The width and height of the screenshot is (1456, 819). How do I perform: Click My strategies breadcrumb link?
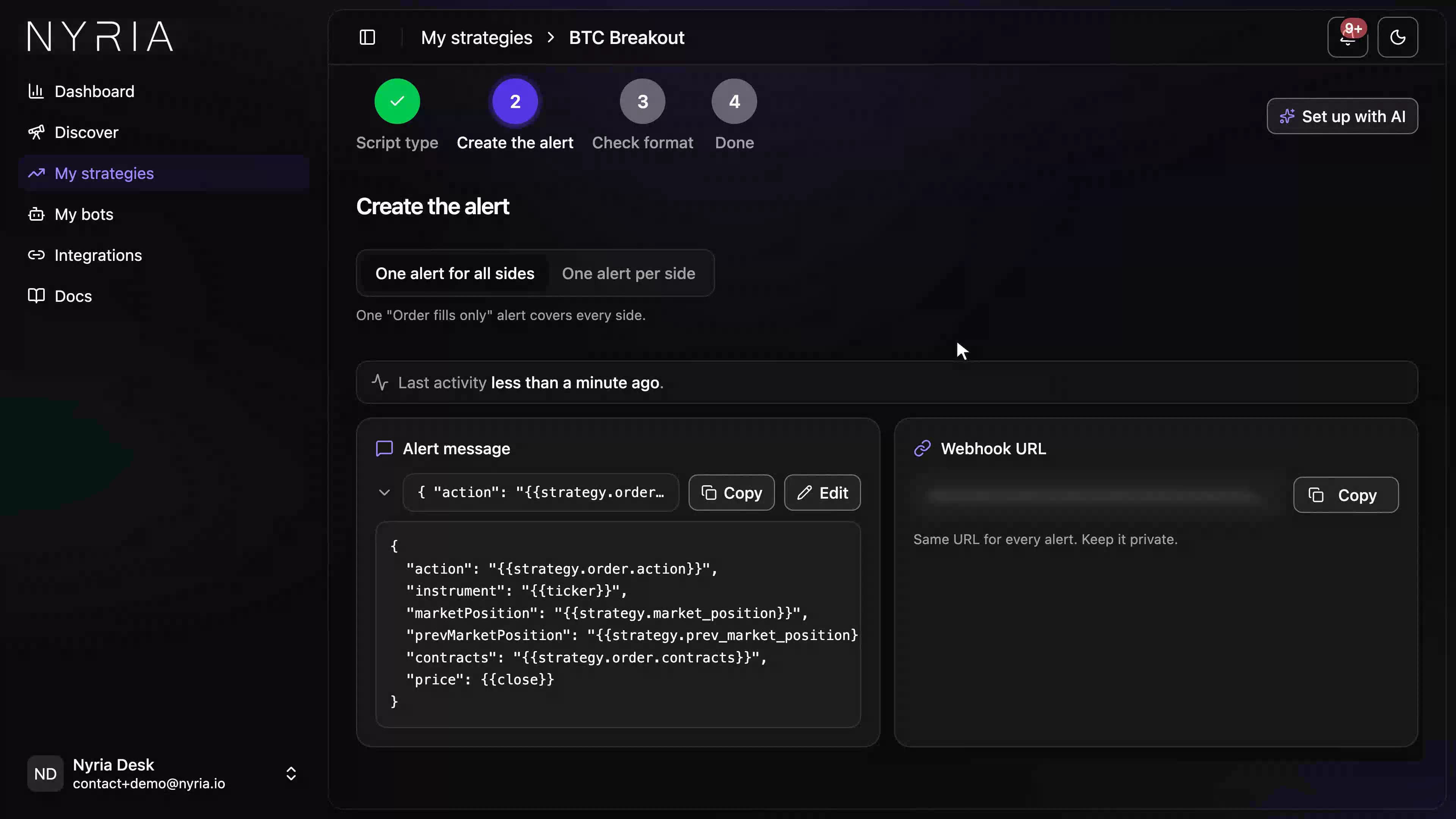477,37
